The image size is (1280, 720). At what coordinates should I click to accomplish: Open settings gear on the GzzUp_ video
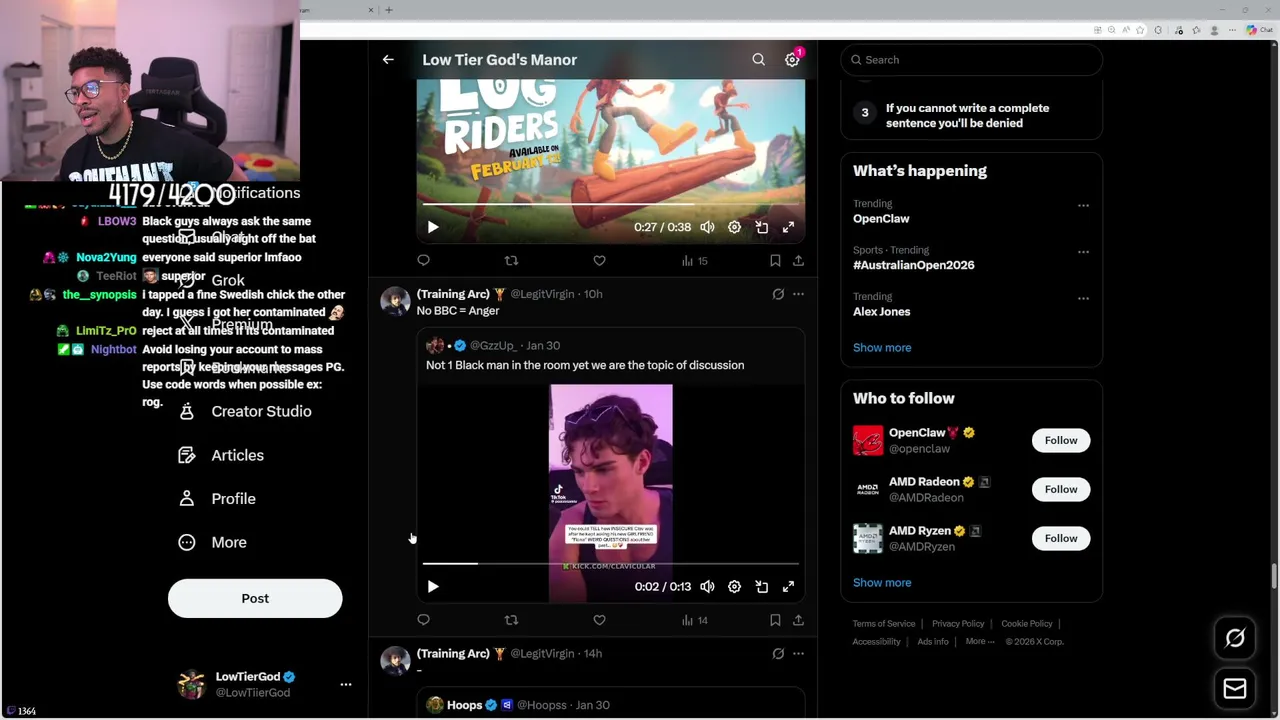pos(734,587)
